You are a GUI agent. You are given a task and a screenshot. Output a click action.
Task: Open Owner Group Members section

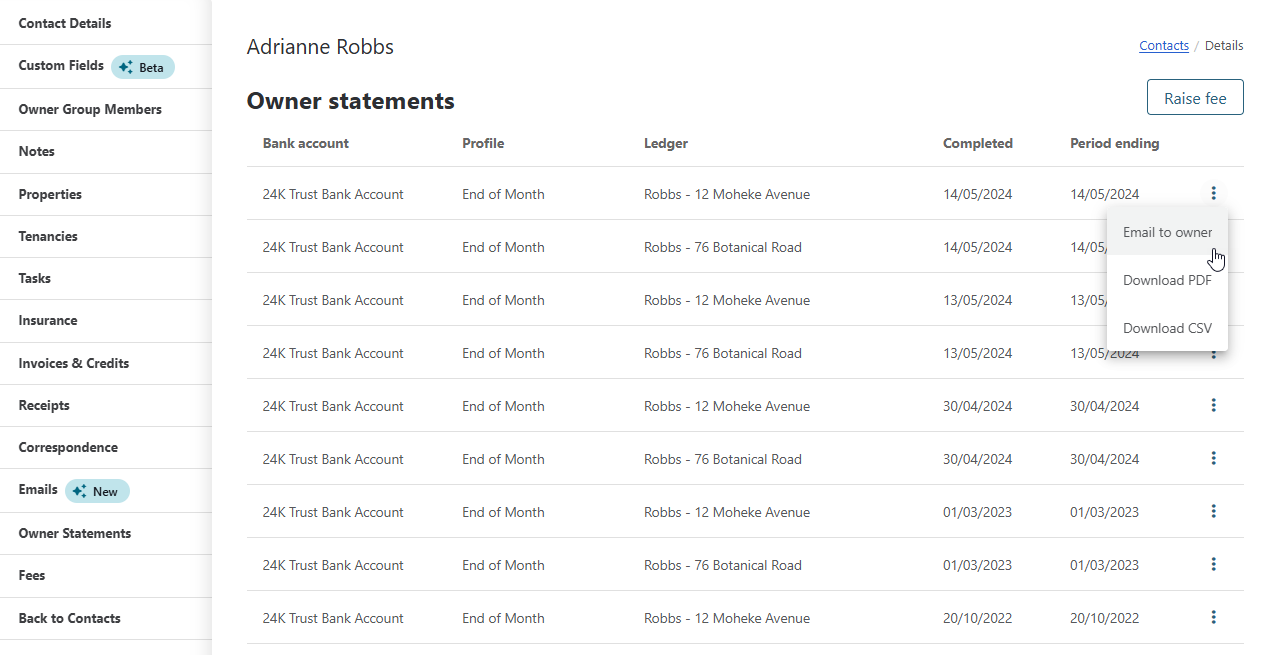coord(90,109)
